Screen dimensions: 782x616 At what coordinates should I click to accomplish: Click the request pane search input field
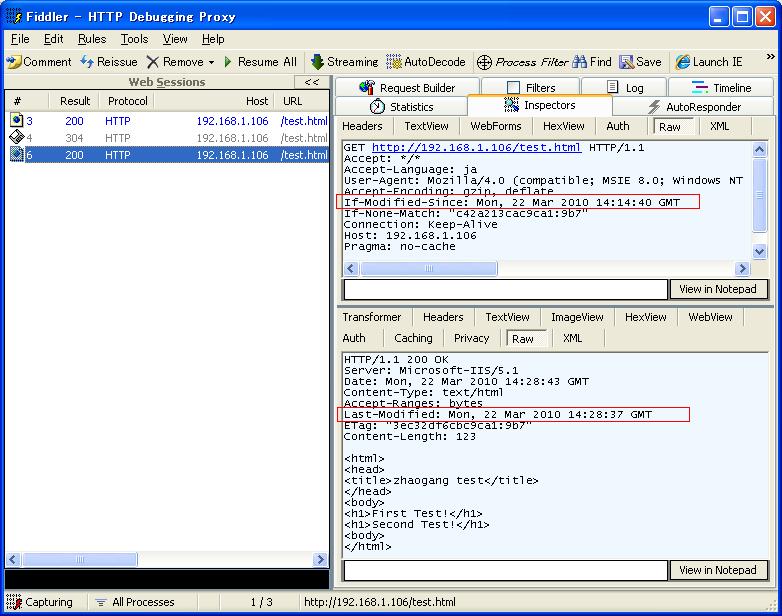pyautogui.click(x=505, y=289)
